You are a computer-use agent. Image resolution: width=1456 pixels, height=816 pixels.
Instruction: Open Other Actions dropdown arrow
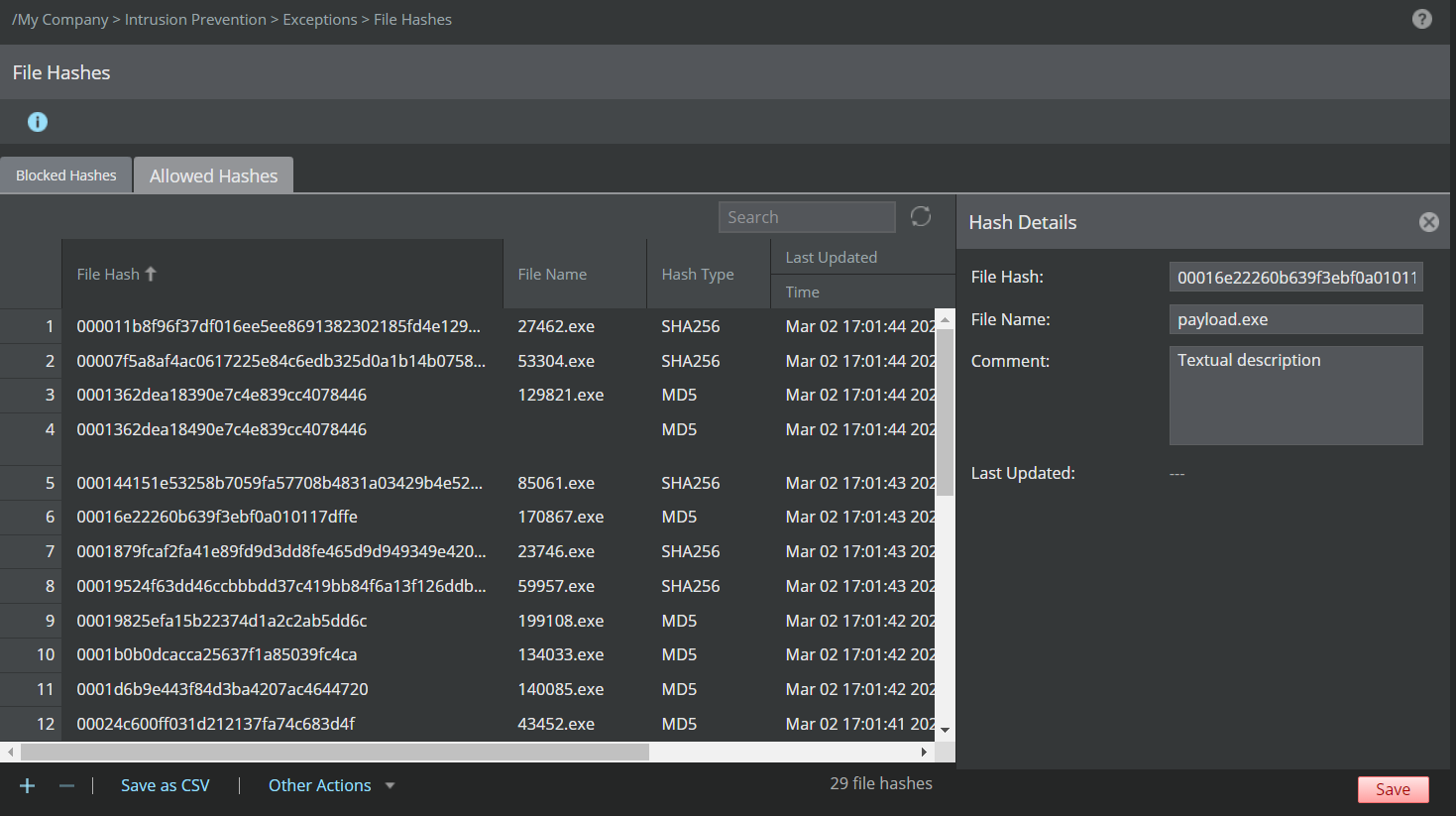tap(390, 785)
